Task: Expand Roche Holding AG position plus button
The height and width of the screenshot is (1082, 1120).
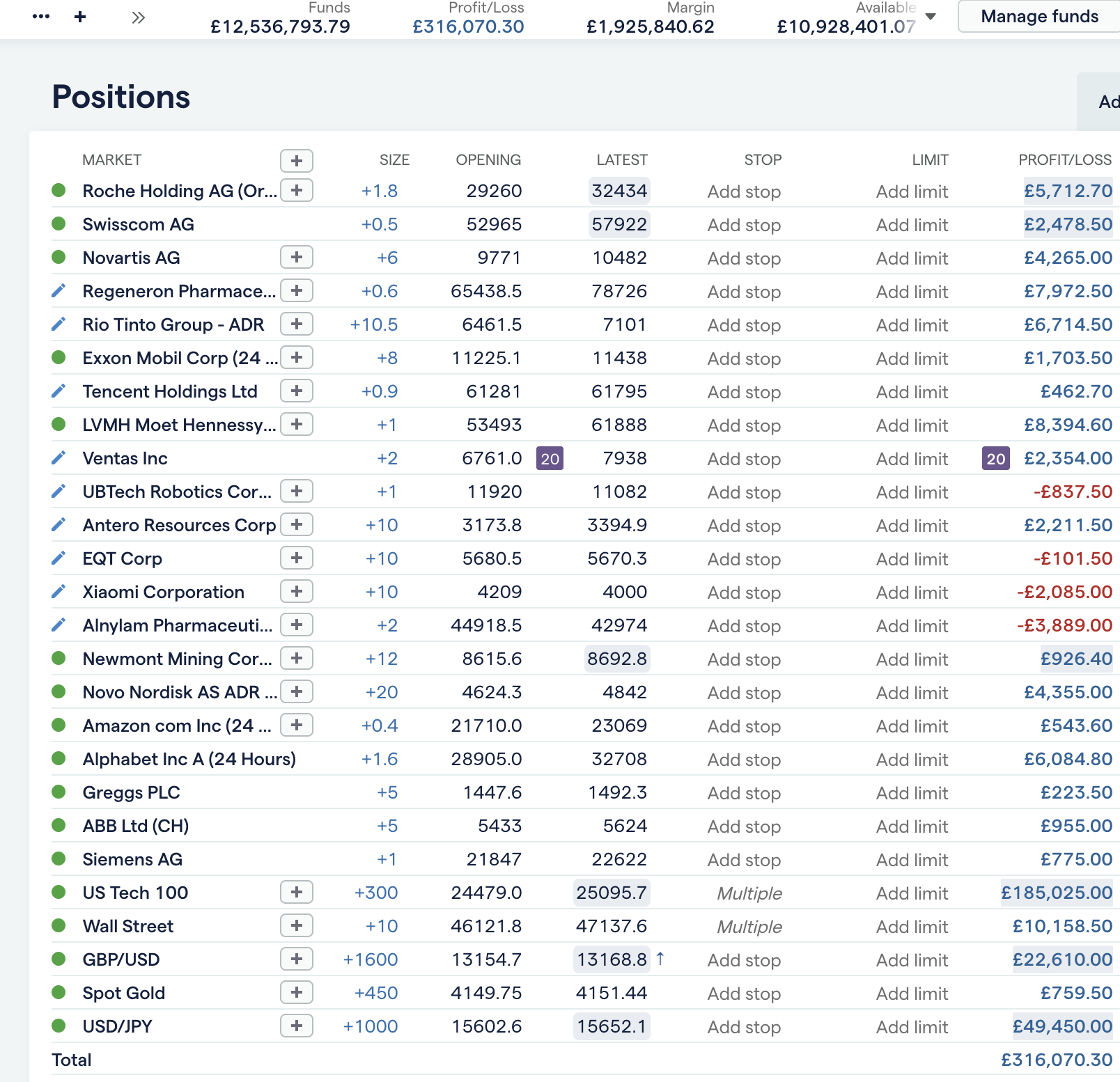Action: pyautogui.click(x=297, y=190)
